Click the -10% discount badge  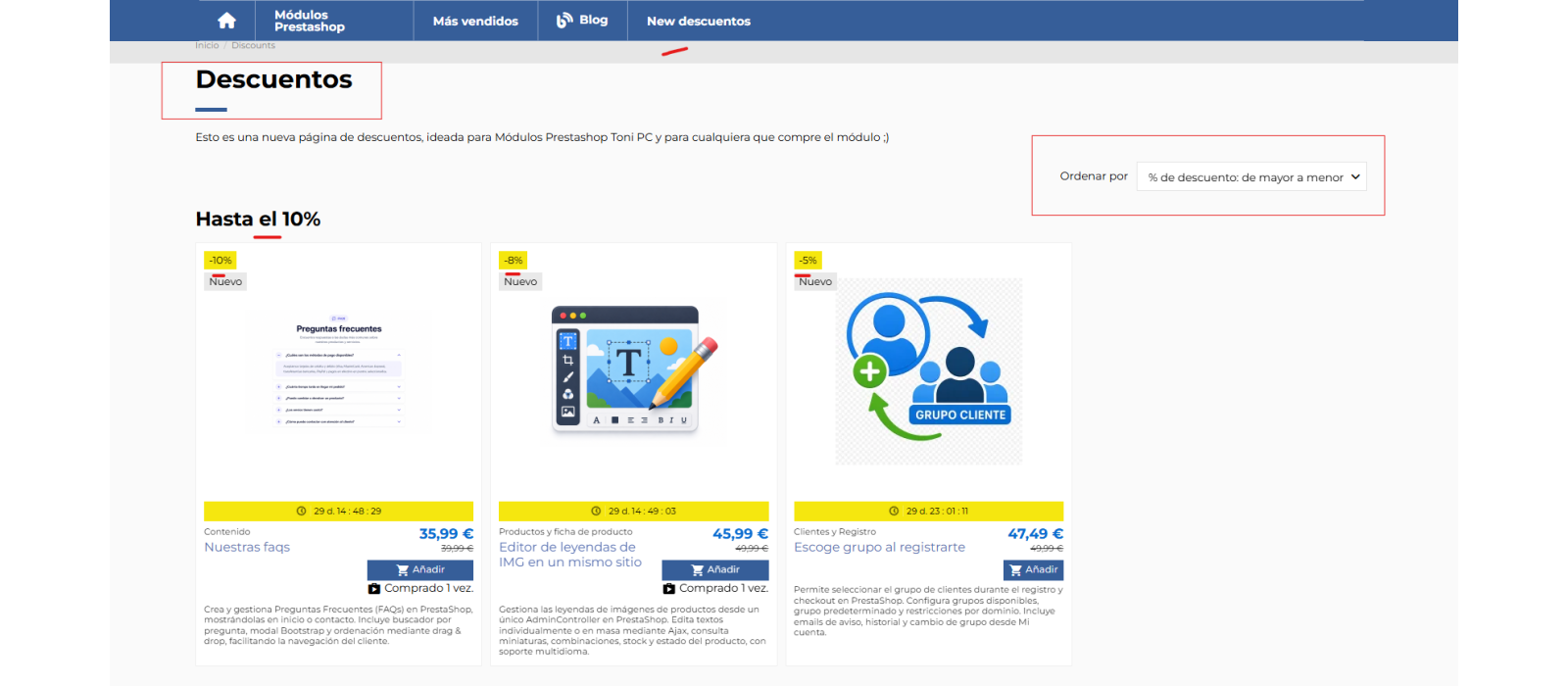[220, 261]
